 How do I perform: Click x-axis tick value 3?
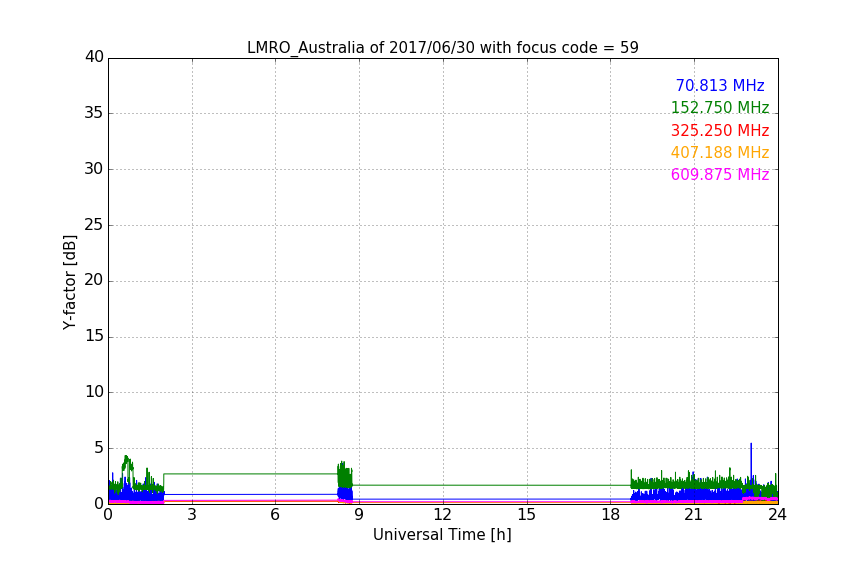(192, 515)
